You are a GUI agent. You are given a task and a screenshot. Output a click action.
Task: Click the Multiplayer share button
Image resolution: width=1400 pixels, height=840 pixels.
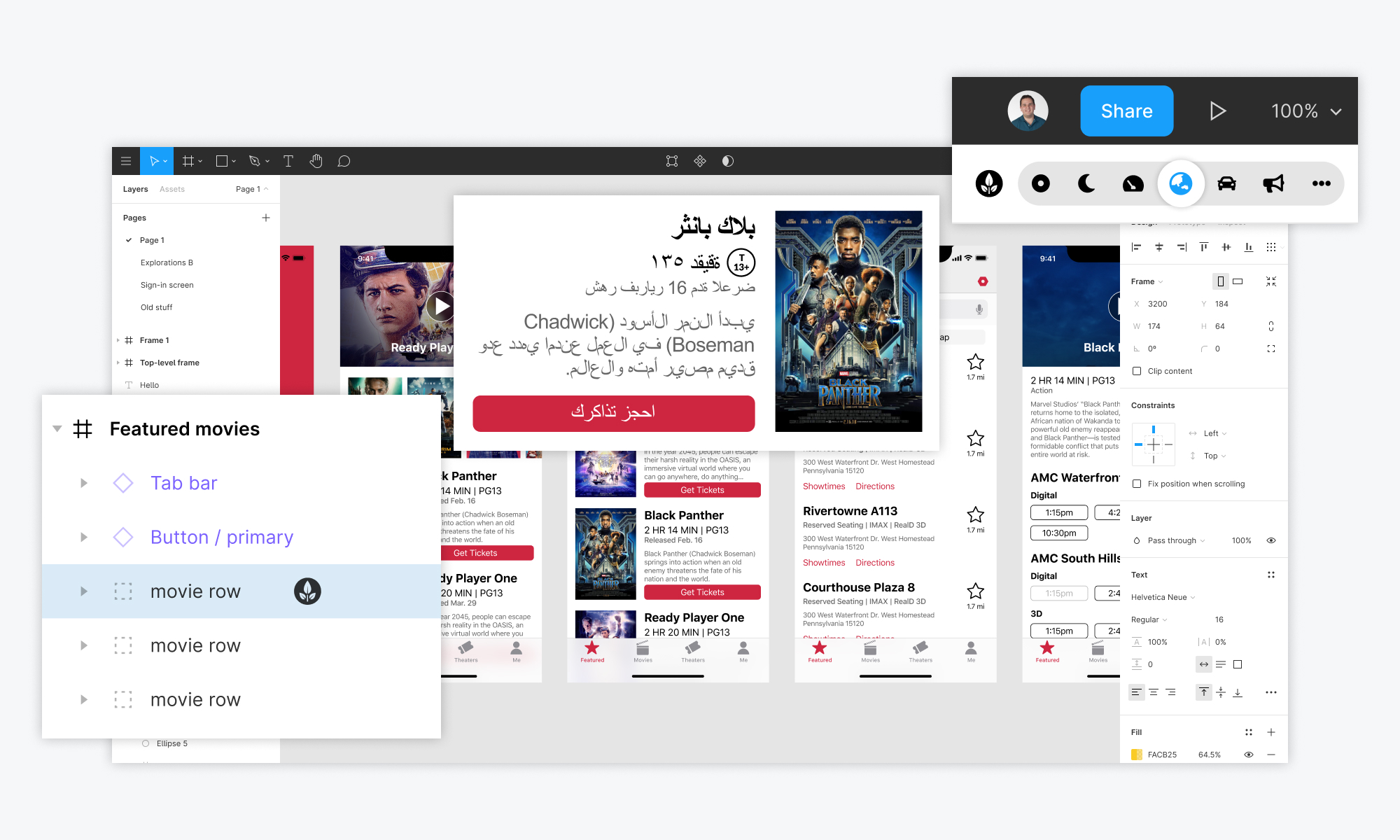[1127, 110]
